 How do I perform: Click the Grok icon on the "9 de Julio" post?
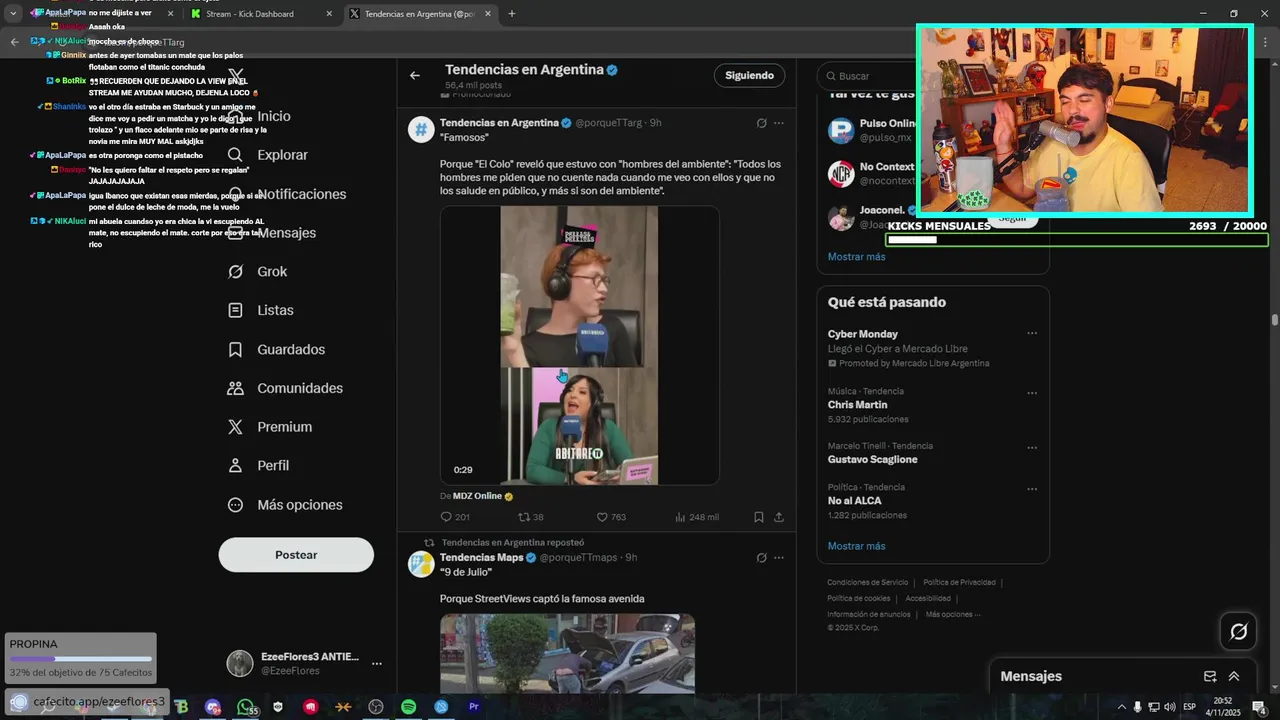[761, 557]
